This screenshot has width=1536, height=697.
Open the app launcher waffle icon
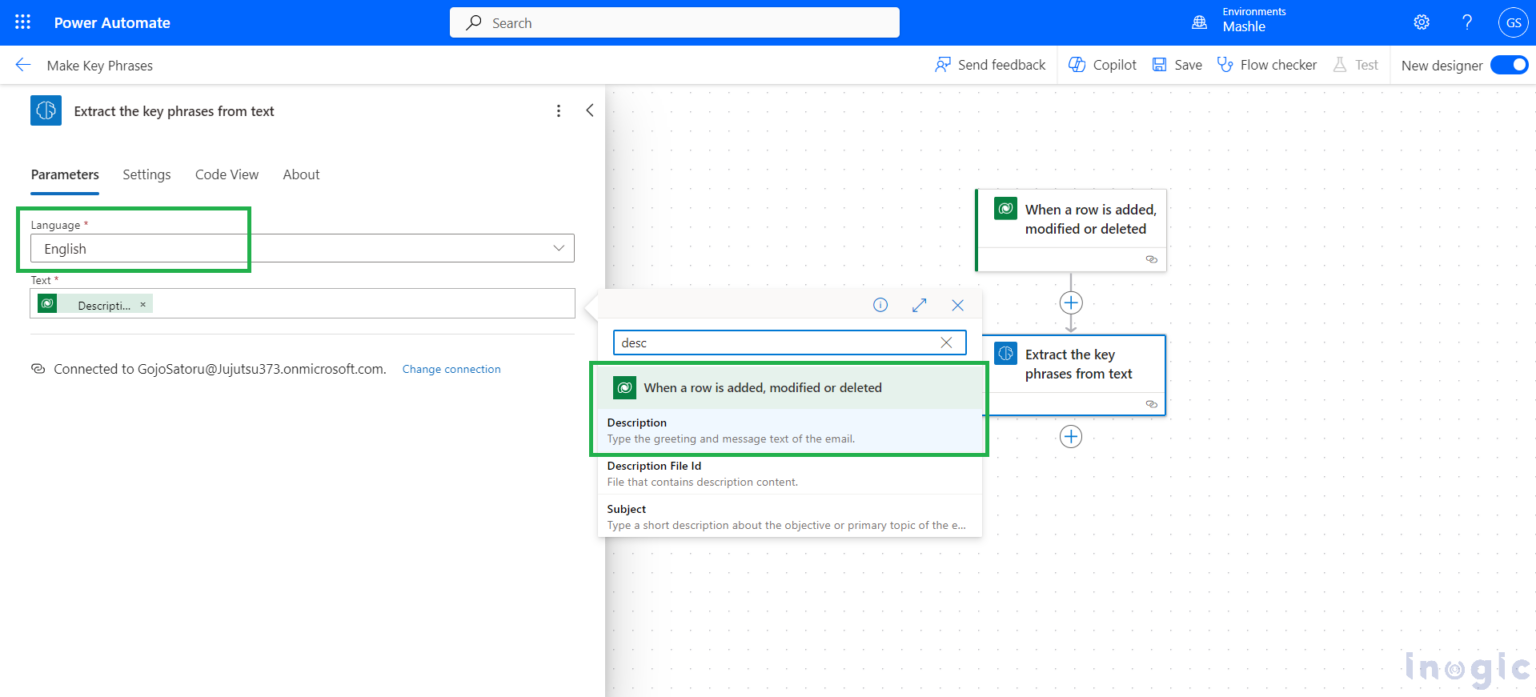(23, 22)
